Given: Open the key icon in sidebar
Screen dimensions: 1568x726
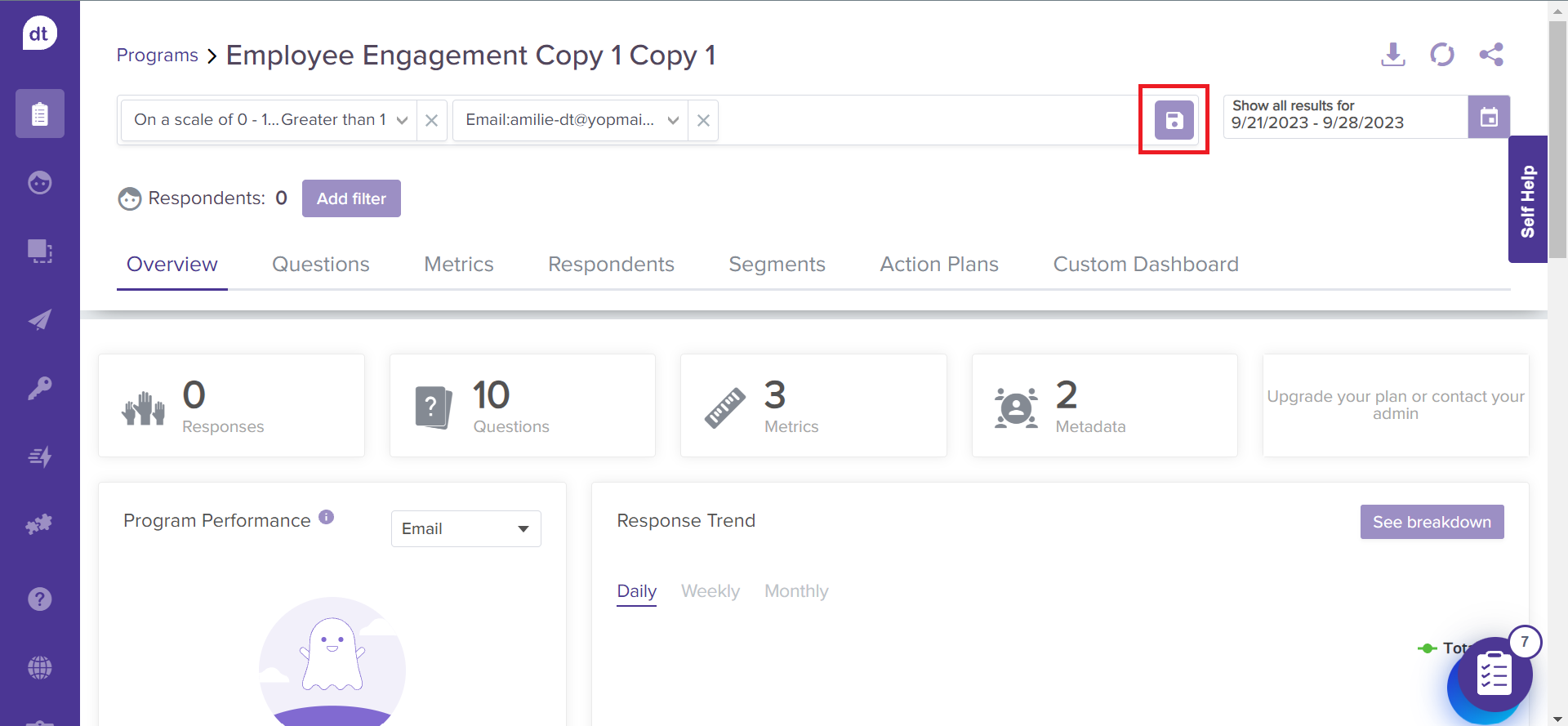Looking at the screenshot, I should pyautogui.click(x=39, y=388).
